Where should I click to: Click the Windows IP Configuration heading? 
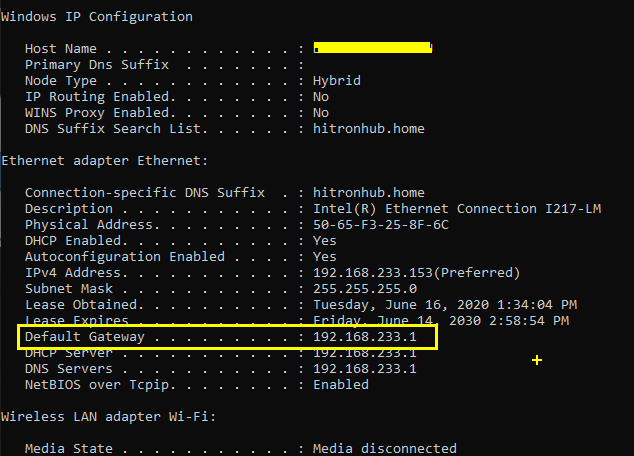(97, 17)
